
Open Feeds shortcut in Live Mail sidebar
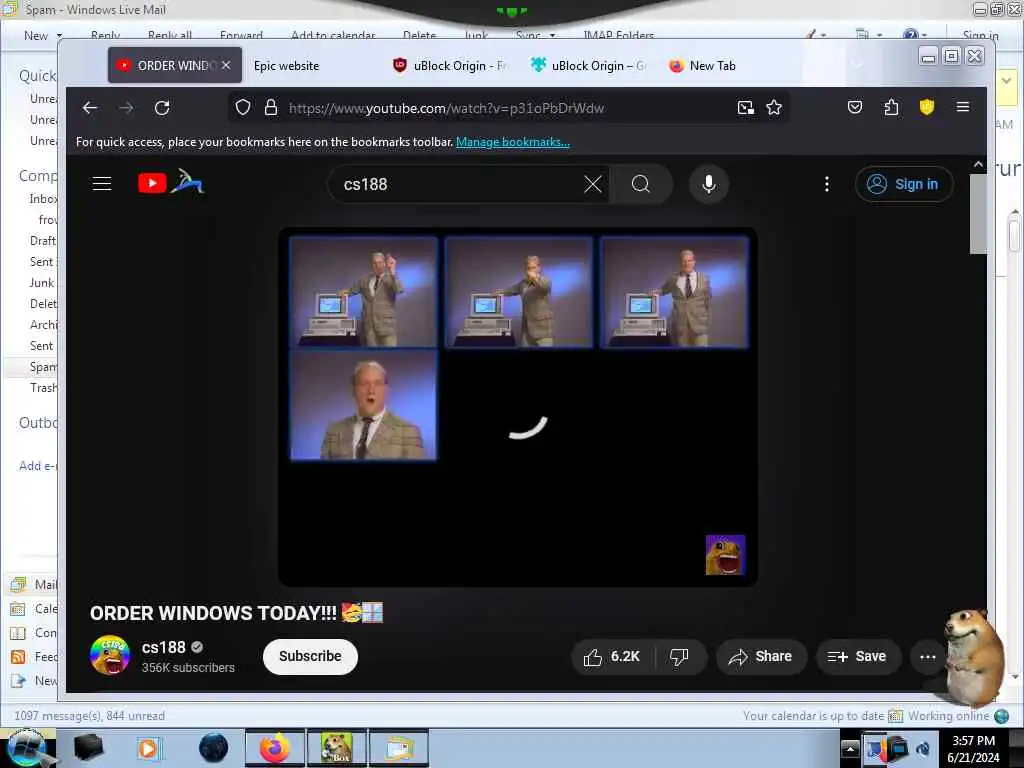(34, 656)
